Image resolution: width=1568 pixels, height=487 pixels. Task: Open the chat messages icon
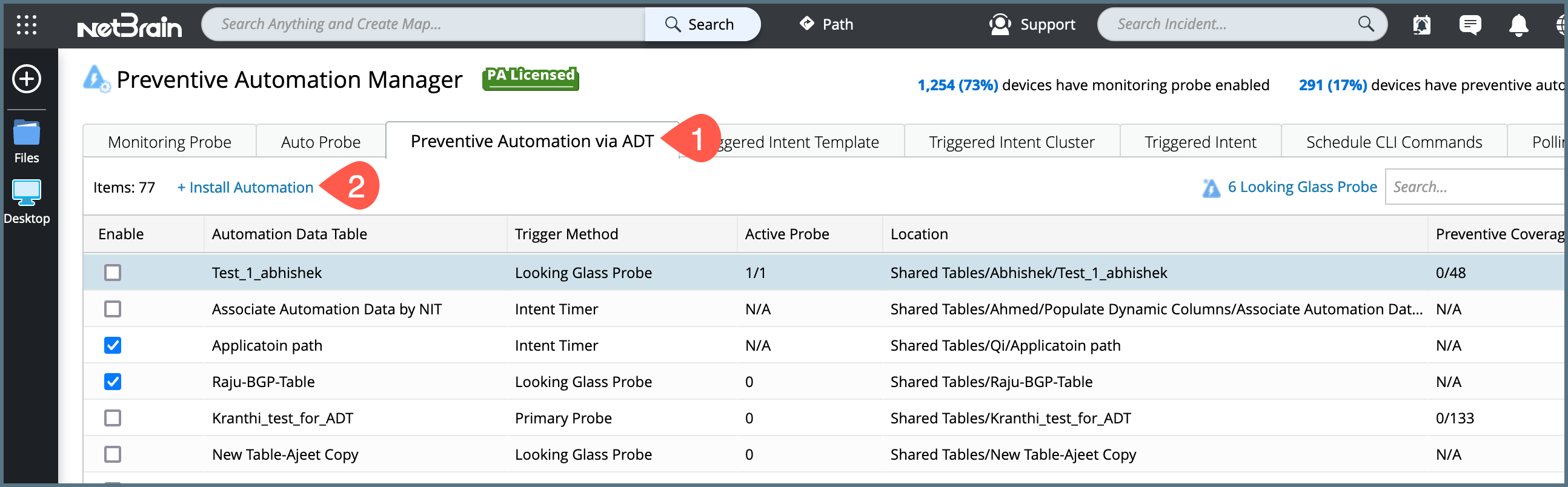pyautogui.click(x=1470, y=25)
